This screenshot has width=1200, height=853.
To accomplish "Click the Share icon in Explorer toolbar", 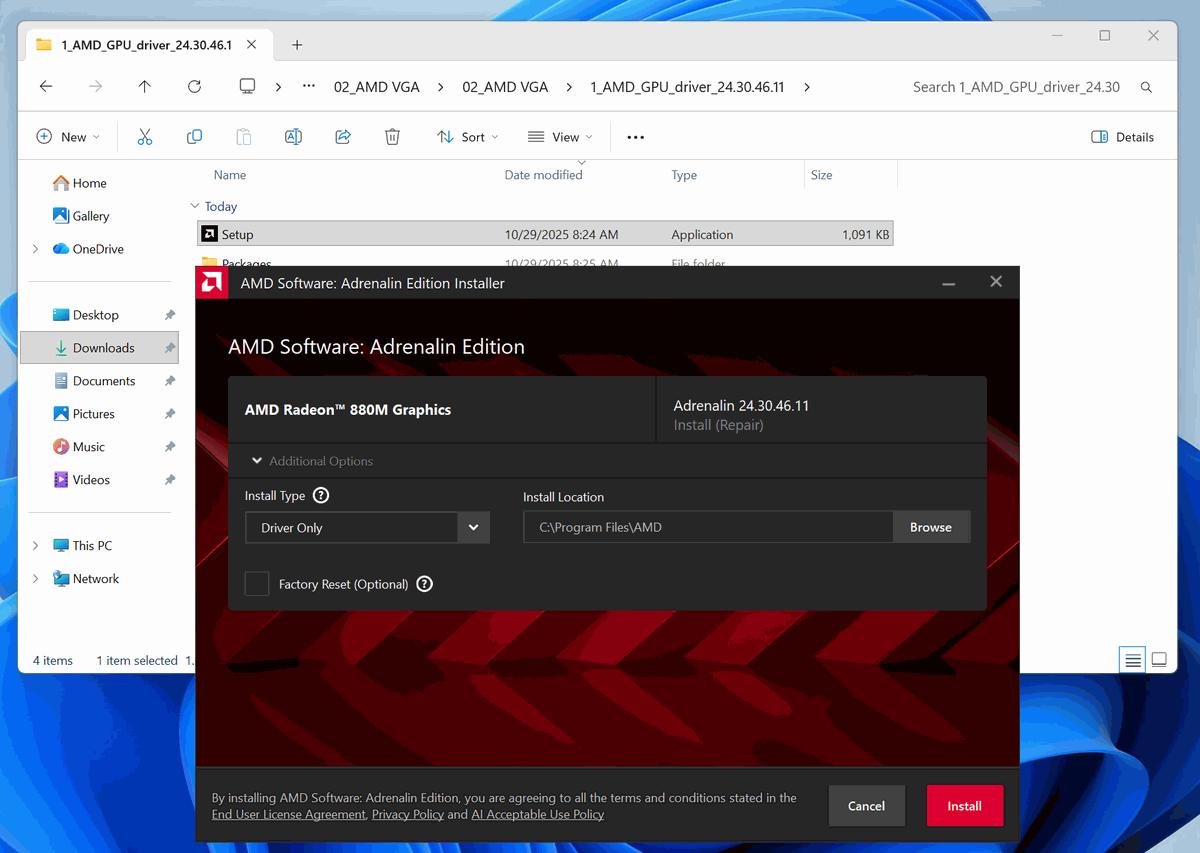I will tap(343, 137).
